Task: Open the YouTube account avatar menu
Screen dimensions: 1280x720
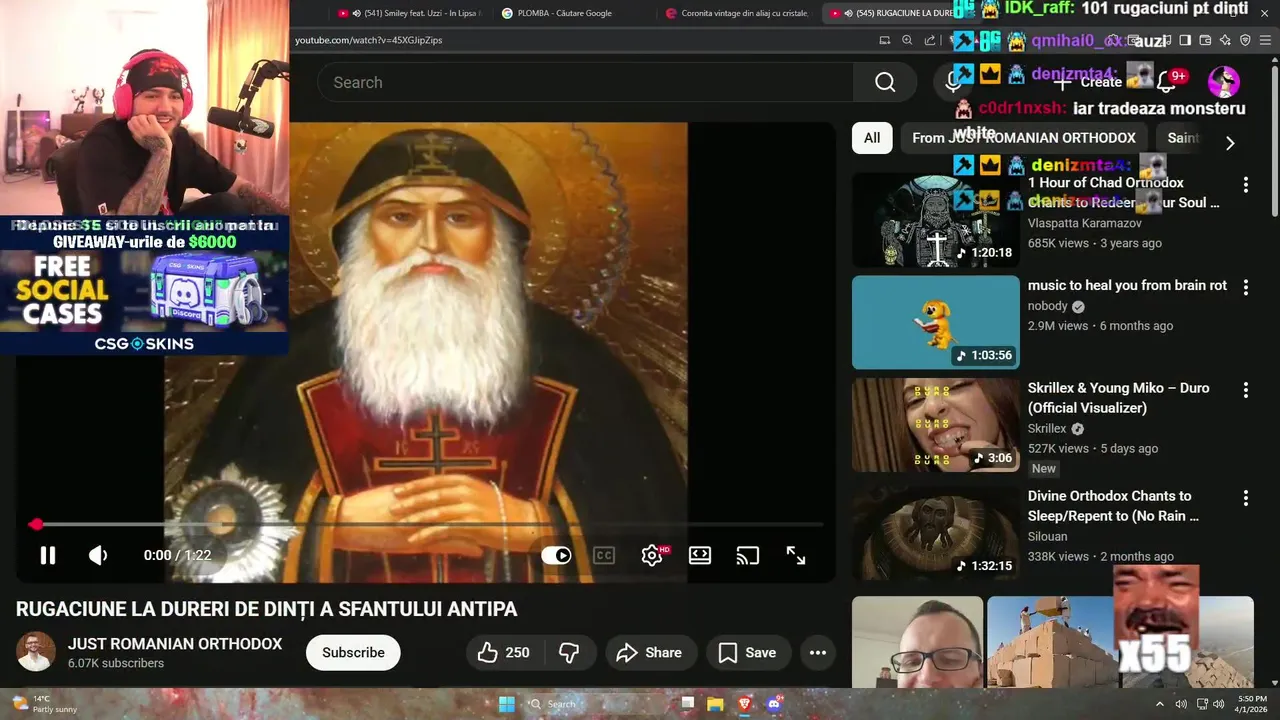Action: point(1224,82)
